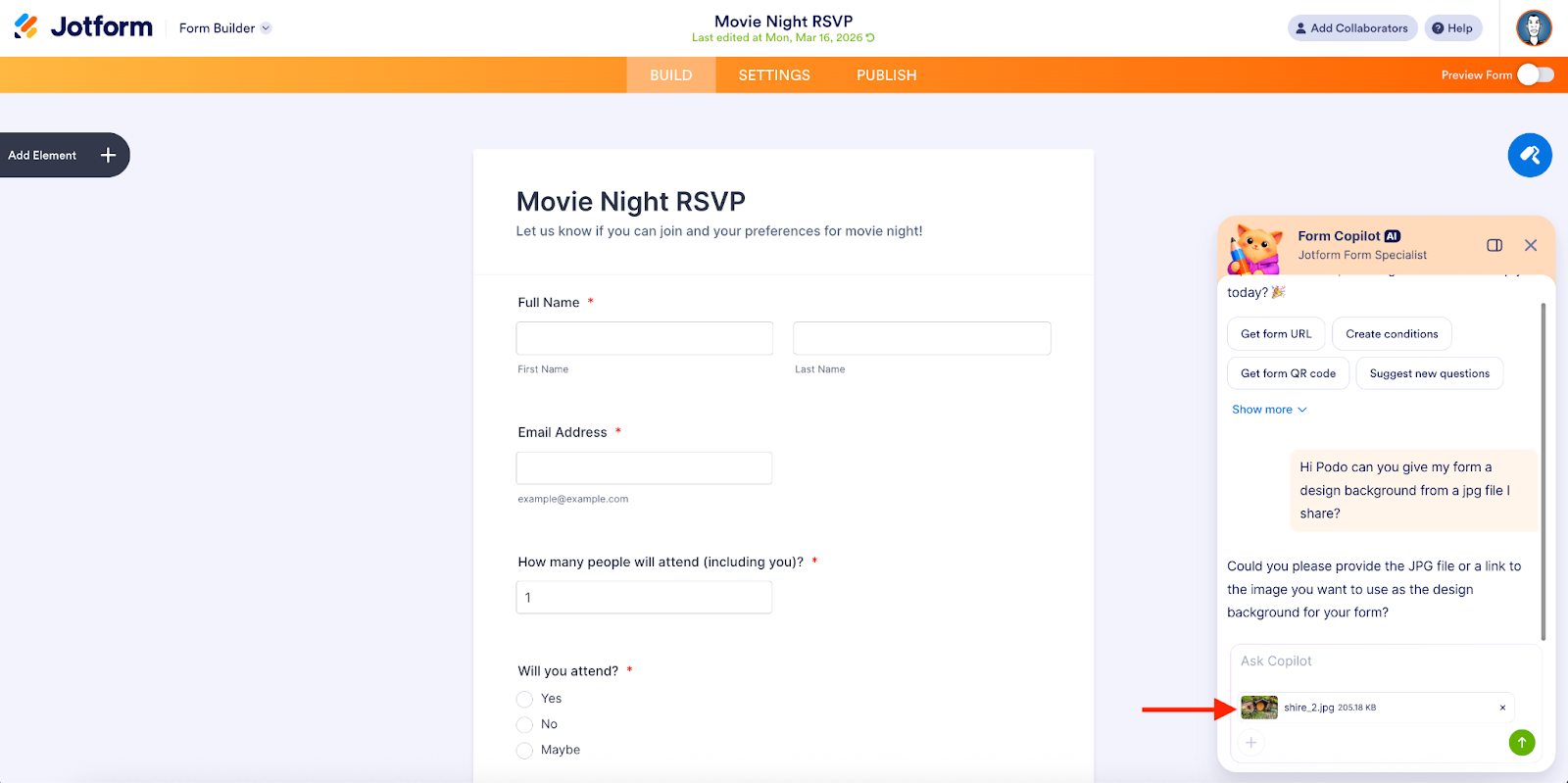The height and width of the screenshot is (783, 1568).
Task: Click Suggest new questions chip
Action: [x=1429, y=373]
